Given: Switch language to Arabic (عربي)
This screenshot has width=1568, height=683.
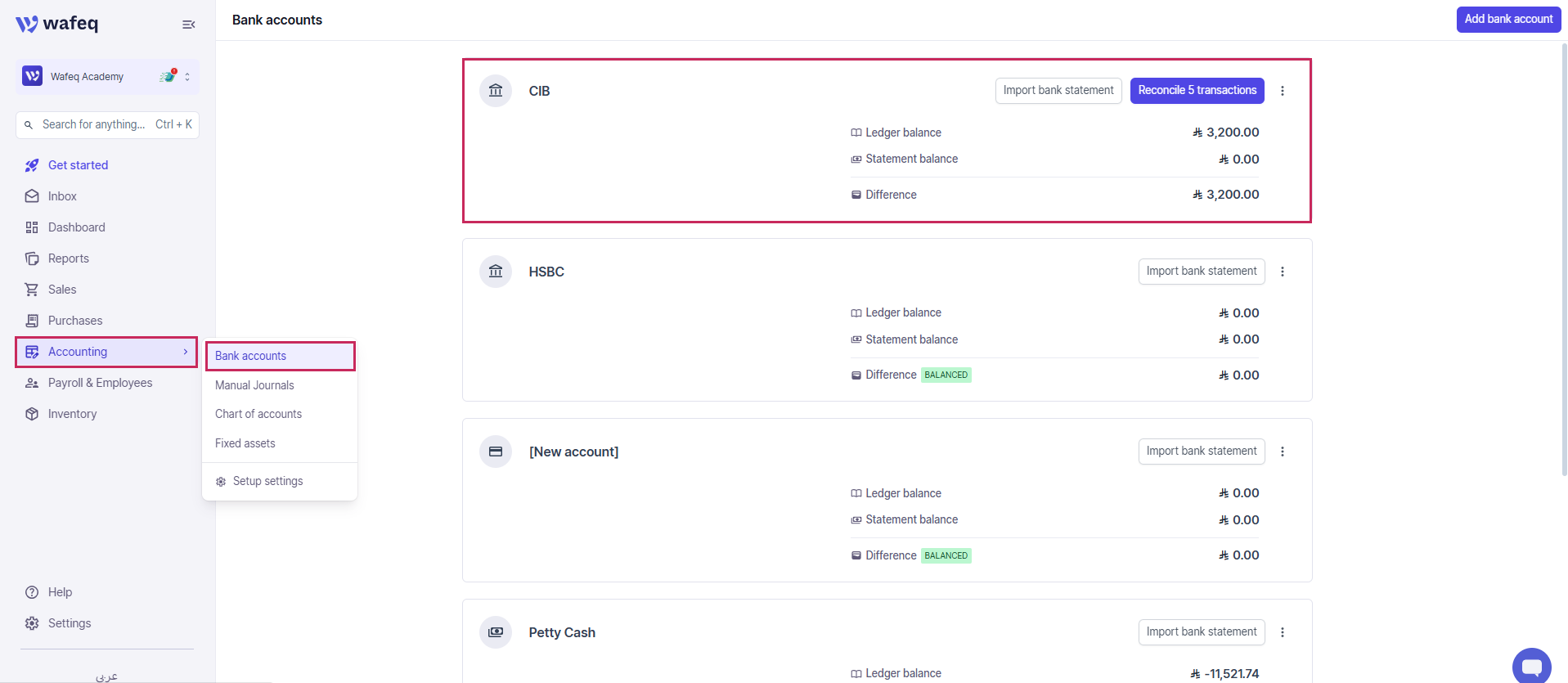Looking at the screenshot, I should (107, 676).
